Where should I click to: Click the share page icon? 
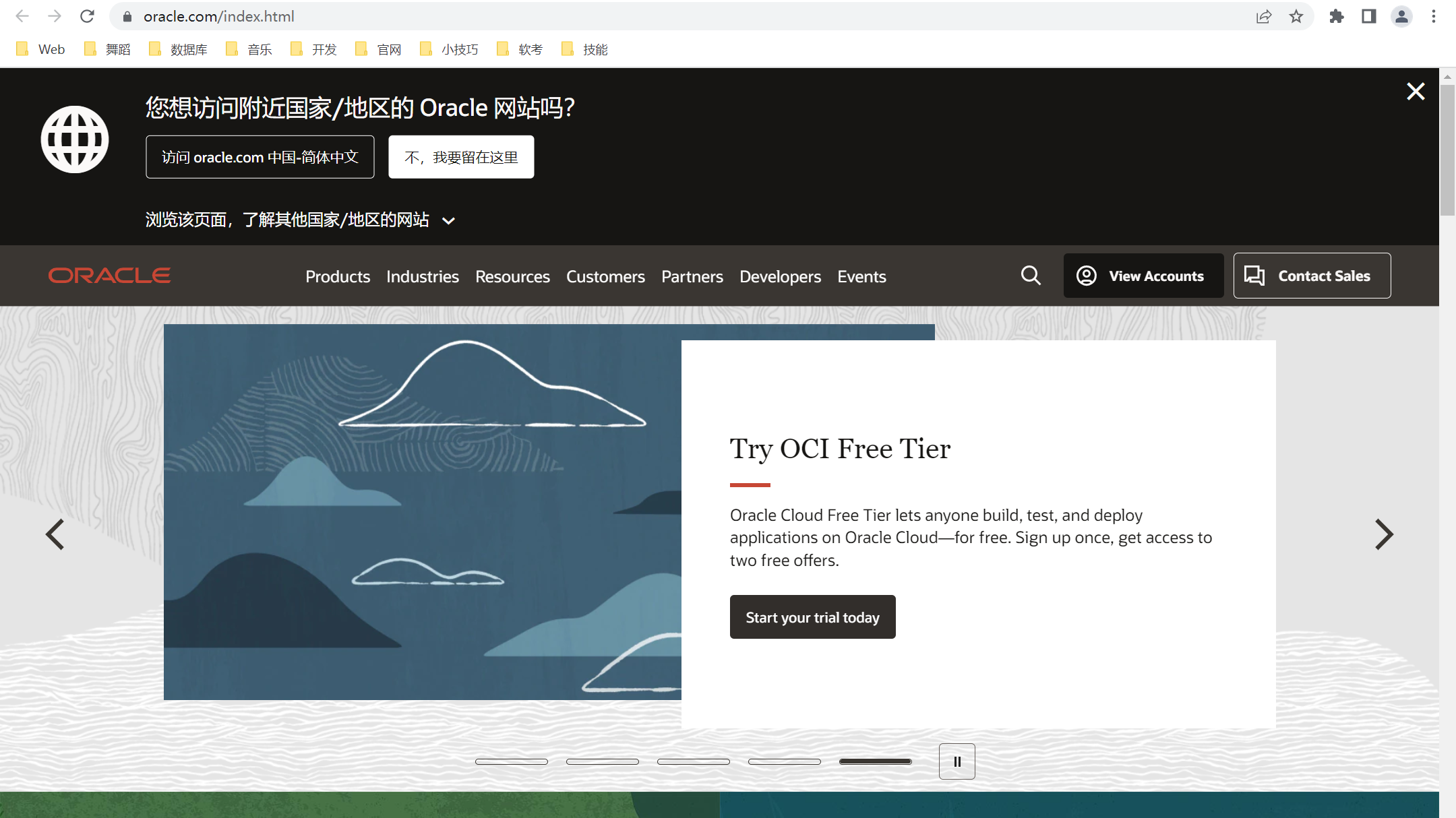[1264, 17]
